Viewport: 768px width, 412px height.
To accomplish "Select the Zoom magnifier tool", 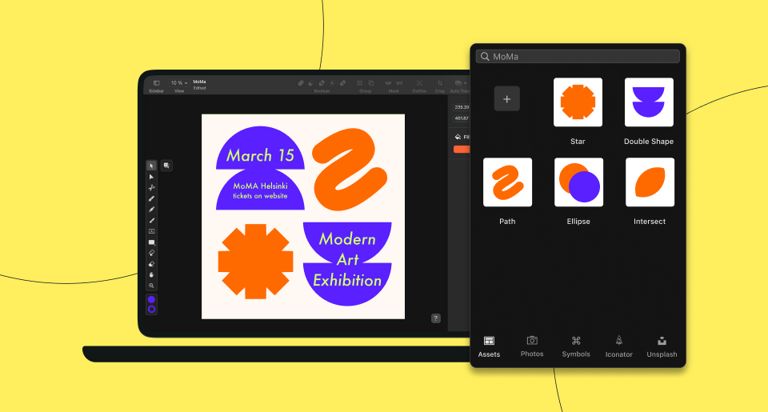I will 151,286.
